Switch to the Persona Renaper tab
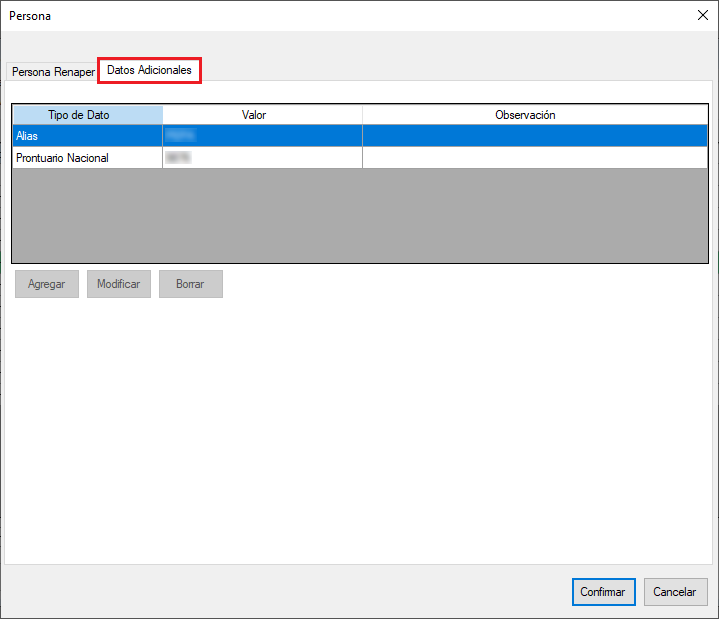The width and height of the screenshot is (719, 619). (x=52, y=72)
